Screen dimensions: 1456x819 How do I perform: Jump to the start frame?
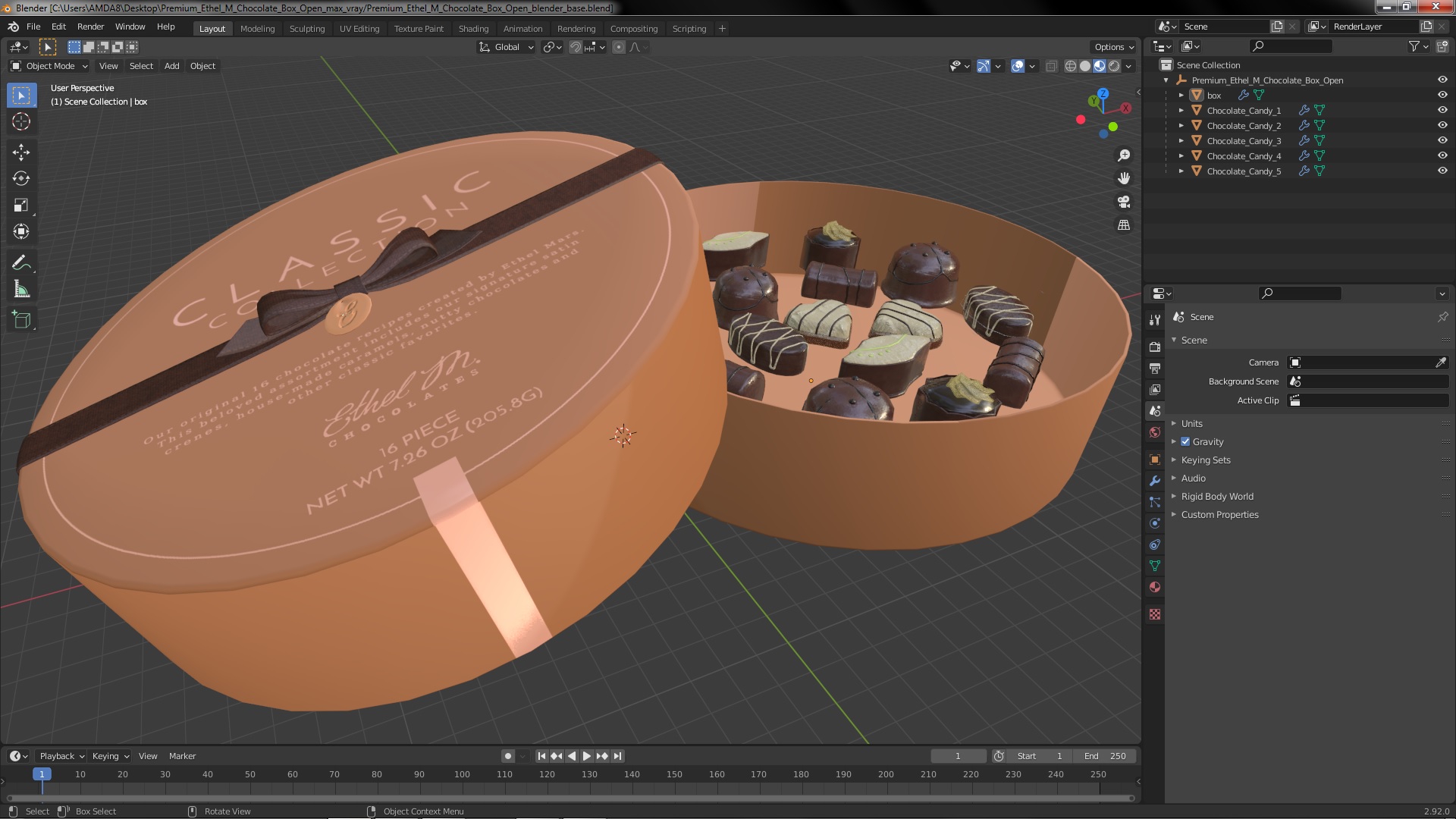pyautogui.click(x=541, y=756)
